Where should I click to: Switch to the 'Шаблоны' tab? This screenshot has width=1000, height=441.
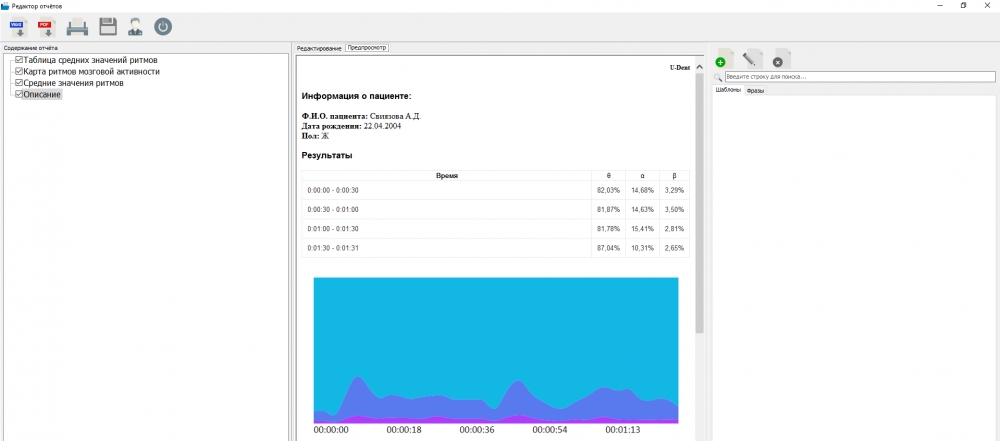point(727,91)
